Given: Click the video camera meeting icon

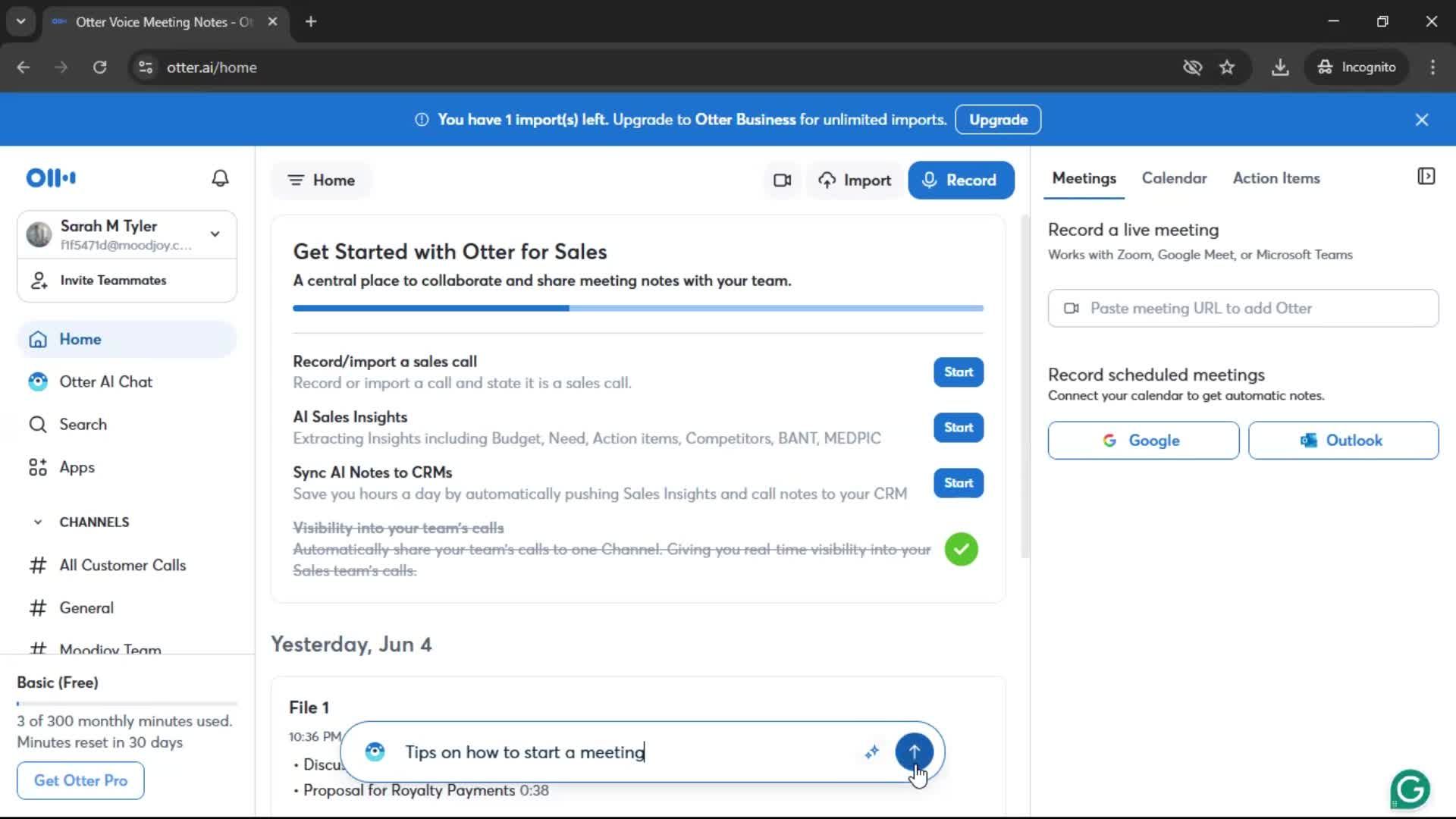Looking at the screenshot, I should coord(782,180).
